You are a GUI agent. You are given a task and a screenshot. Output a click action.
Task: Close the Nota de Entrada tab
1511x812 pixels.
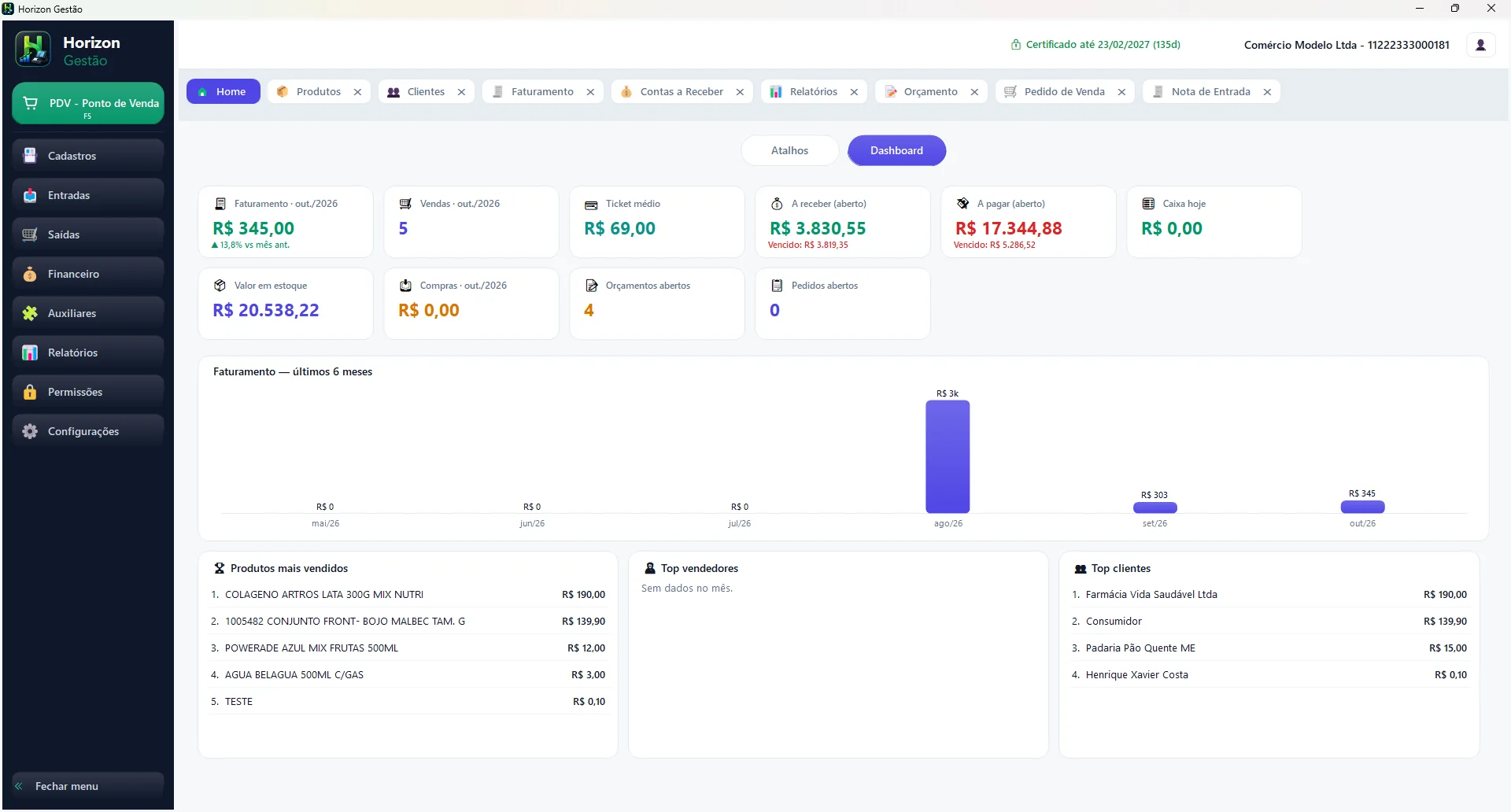[x=1267, y=92]
